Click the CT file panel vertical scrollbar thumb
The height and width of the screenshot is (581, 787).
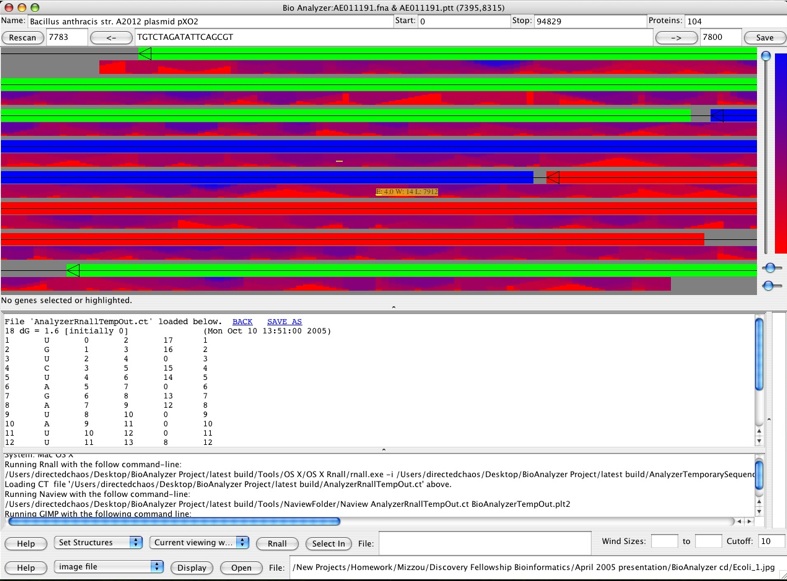click(x=759, y=355)
